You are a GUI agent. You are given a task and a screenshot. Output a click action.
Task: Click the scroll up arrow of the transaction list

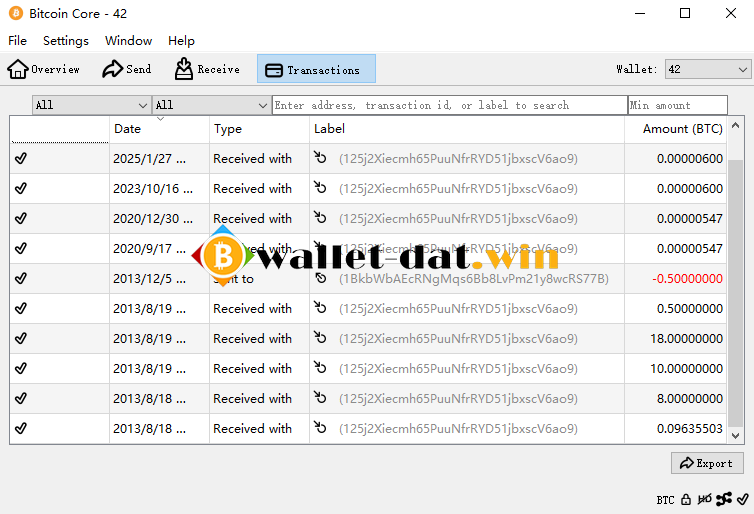[x=735, y=125]
